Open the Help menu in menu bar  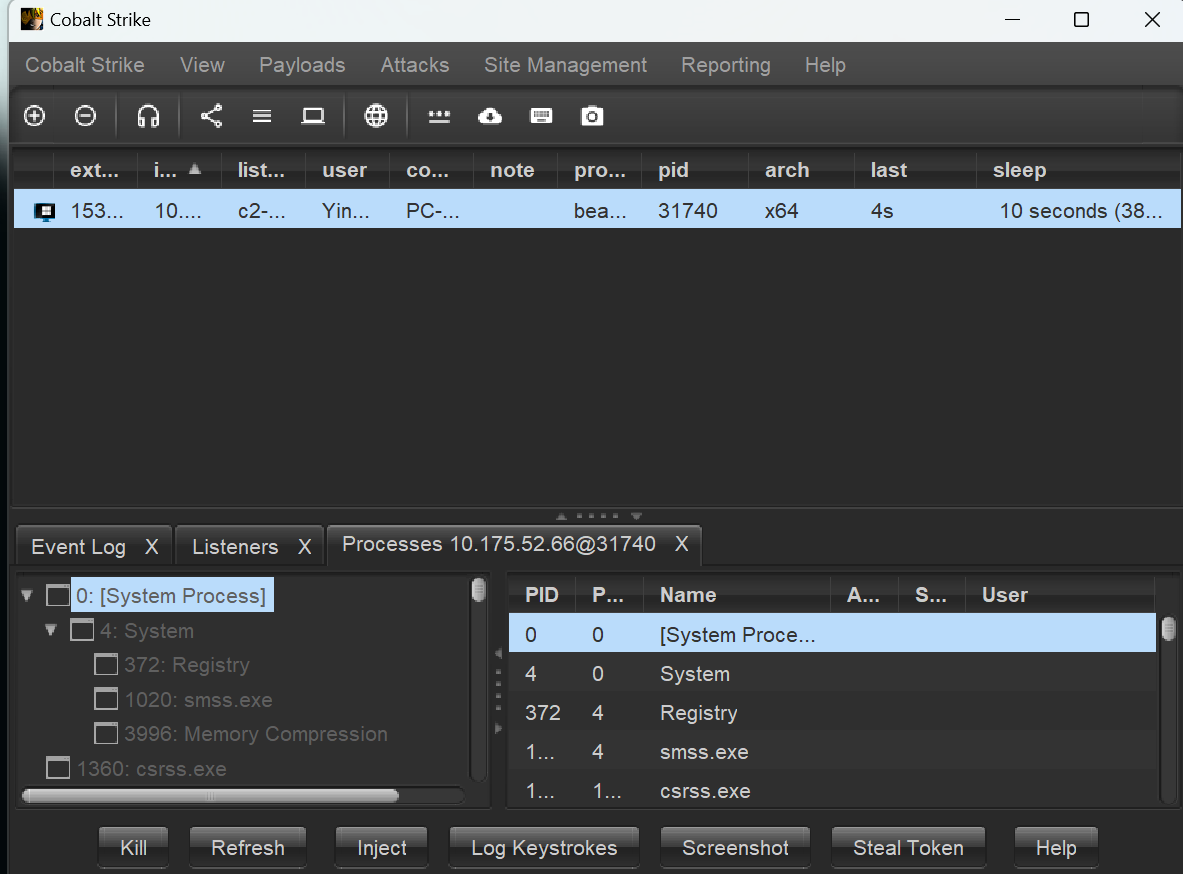(x=825, y=65)
